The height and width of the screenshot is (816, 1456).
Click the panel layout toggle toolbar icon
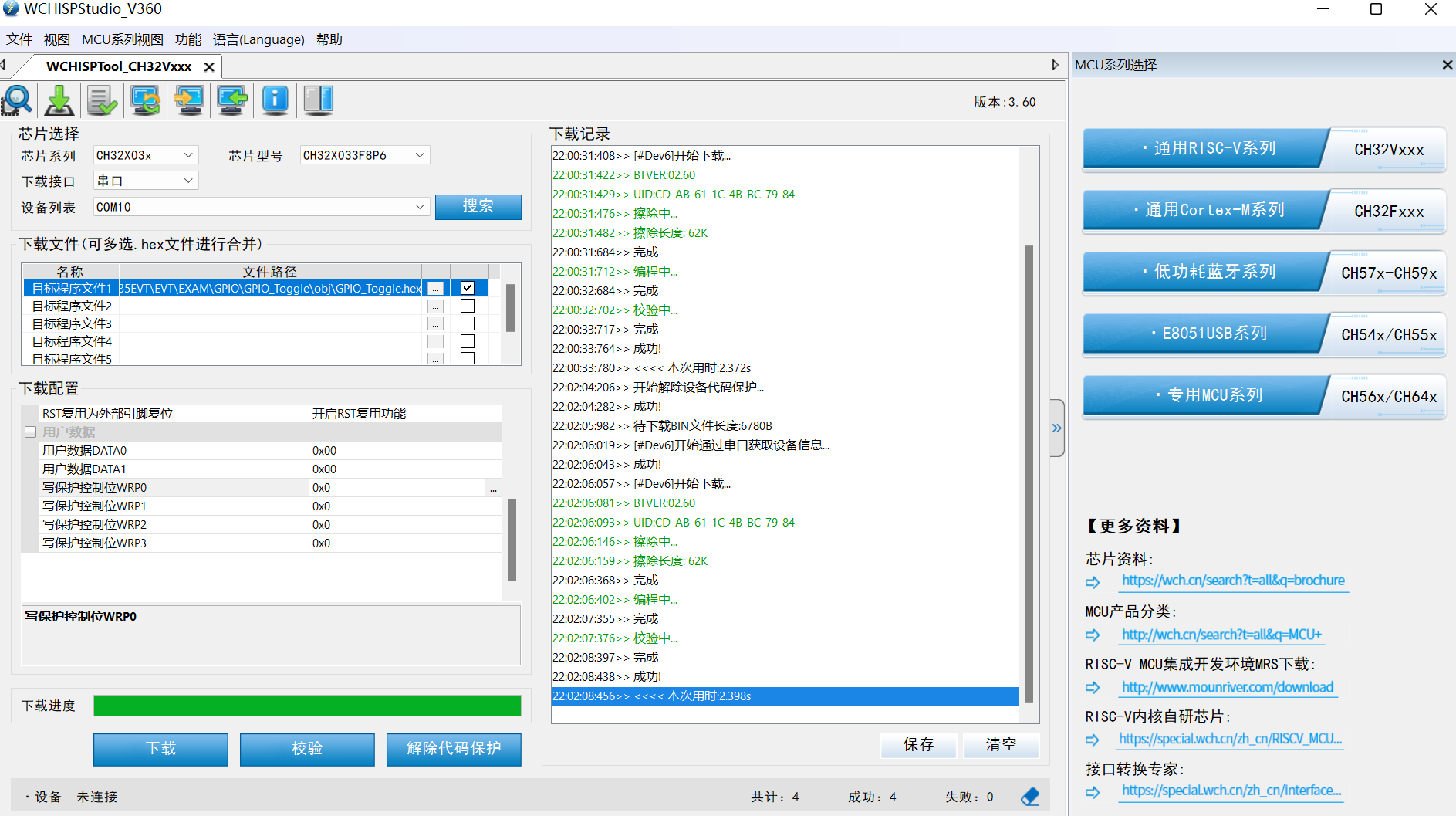coord(319,100)
